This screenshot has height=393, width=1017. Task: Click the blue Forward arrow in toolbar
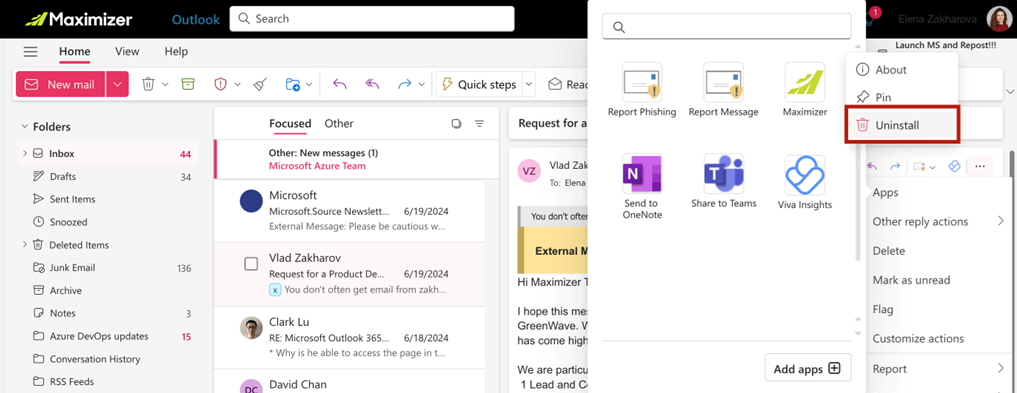[405, 84]
